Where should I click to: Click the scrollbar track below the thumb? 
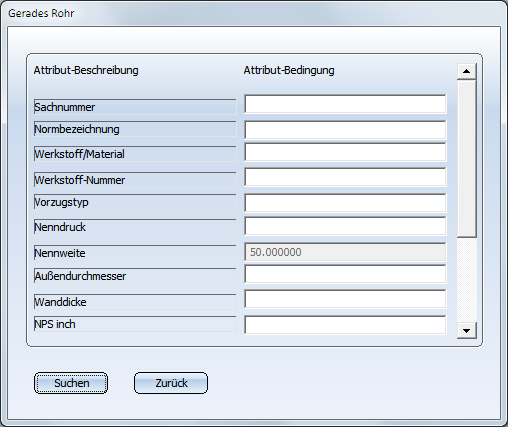pos(466,280)
